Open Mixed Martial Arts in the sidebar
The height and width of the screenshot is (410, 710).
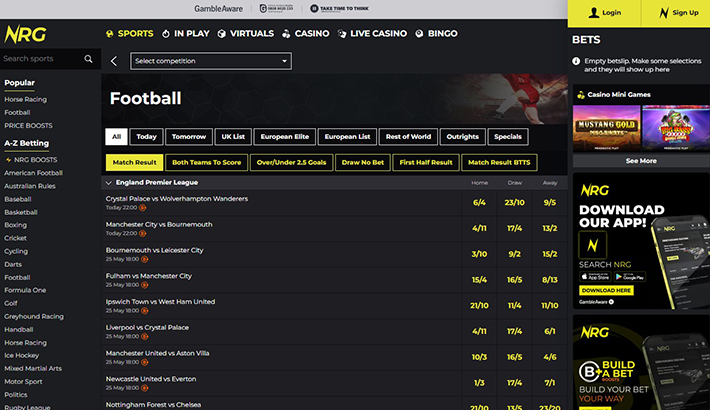(x=33, y=369)
